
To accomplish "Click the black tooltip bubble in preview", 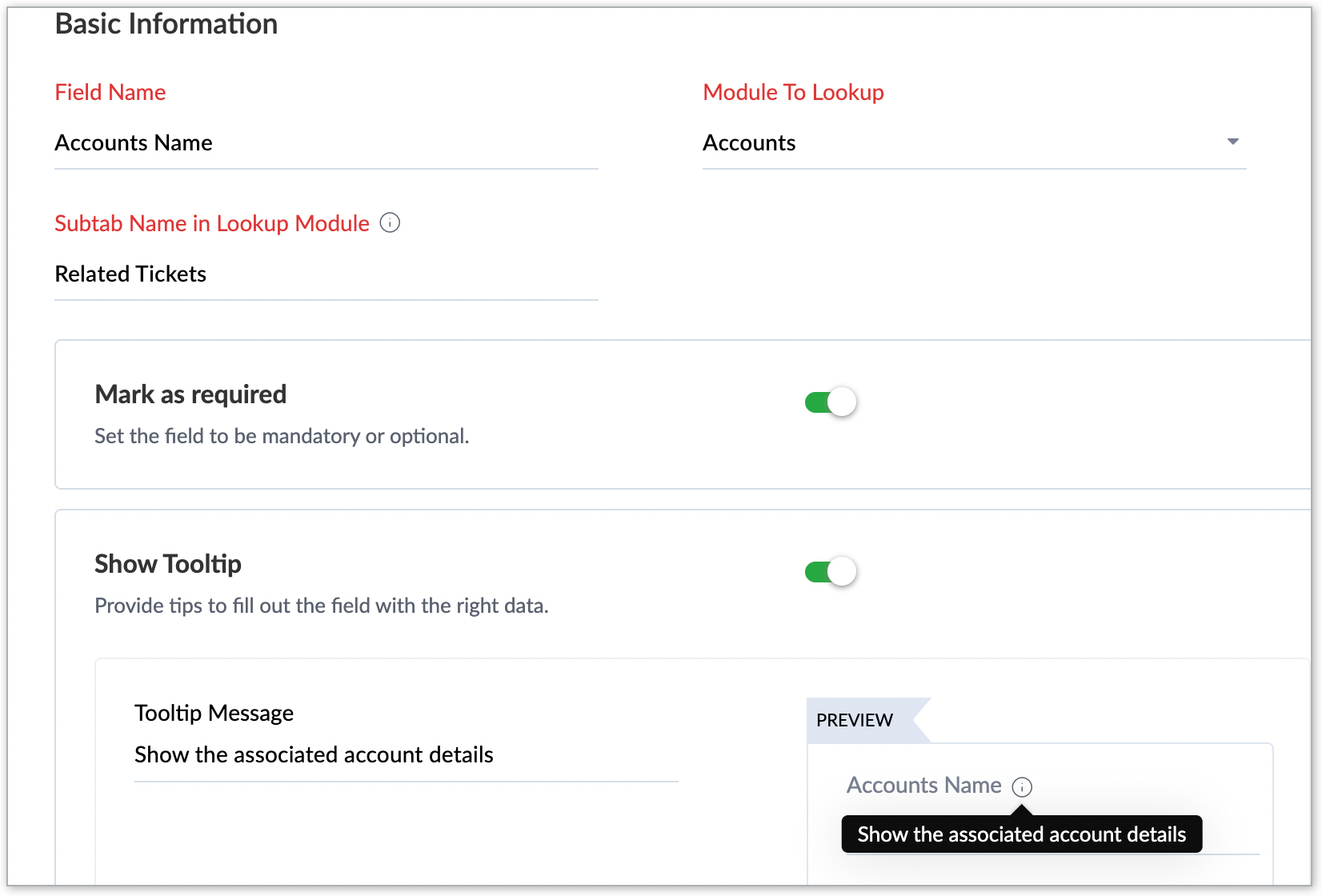I will 1021,834.
